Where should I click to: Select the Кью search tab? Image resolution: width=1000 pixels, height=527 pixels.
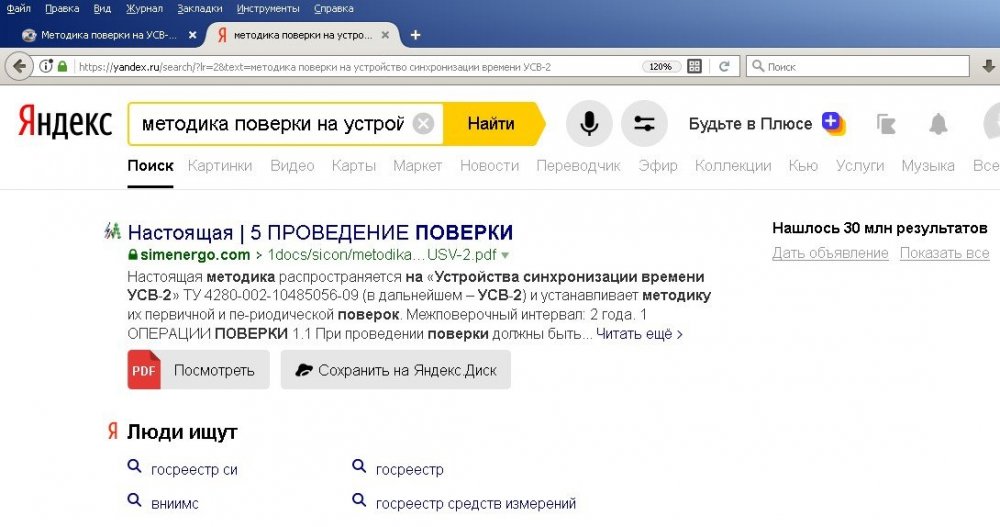click(803, 166)
